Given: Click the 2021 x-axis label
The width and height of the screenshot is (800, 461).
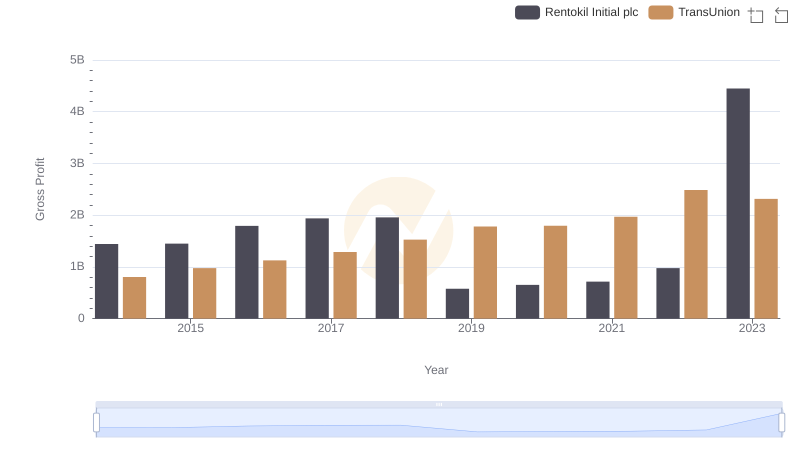Looking at the screenshot, I should point(611,328).
